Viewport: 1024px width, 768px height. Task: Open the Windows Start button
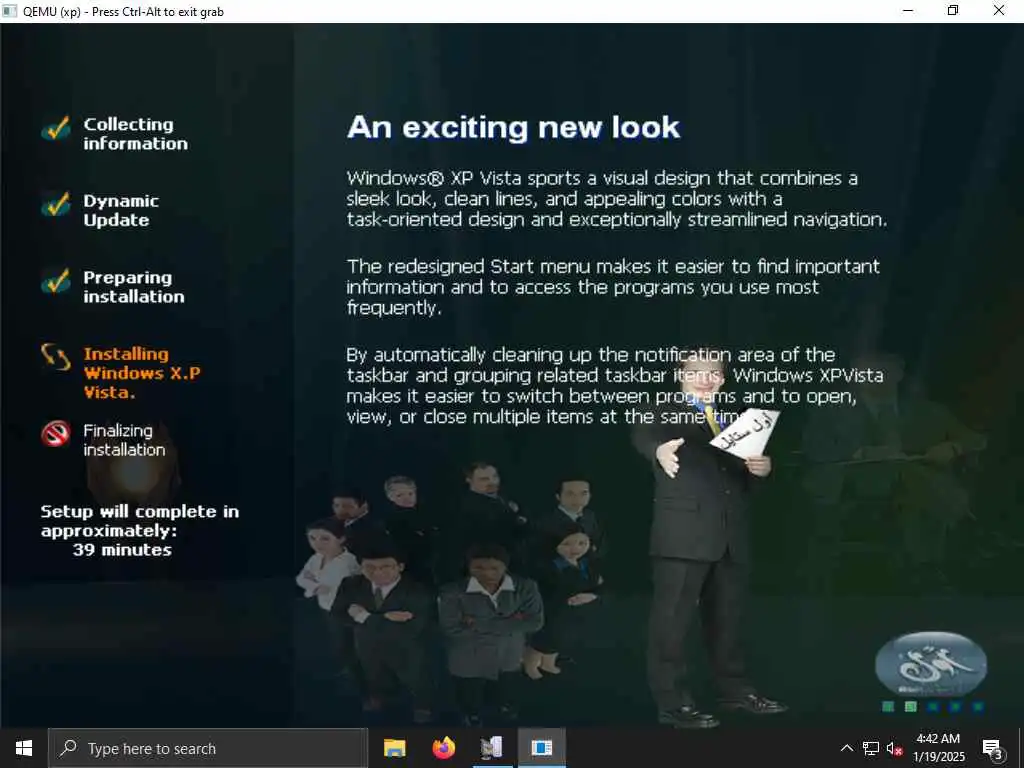pos(24,748)
